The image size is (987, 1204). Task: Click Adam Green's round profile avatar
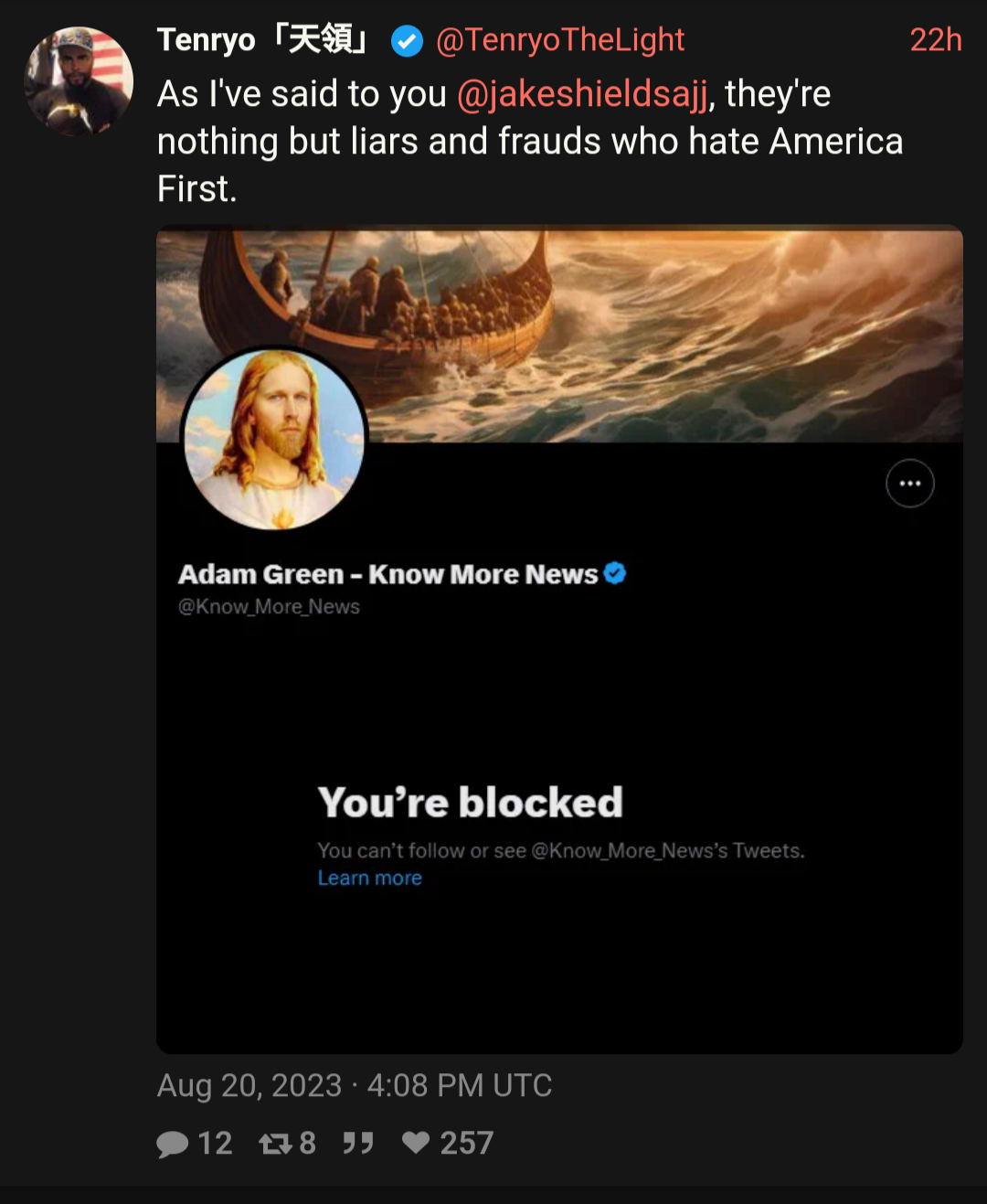[x=274, y=439]
